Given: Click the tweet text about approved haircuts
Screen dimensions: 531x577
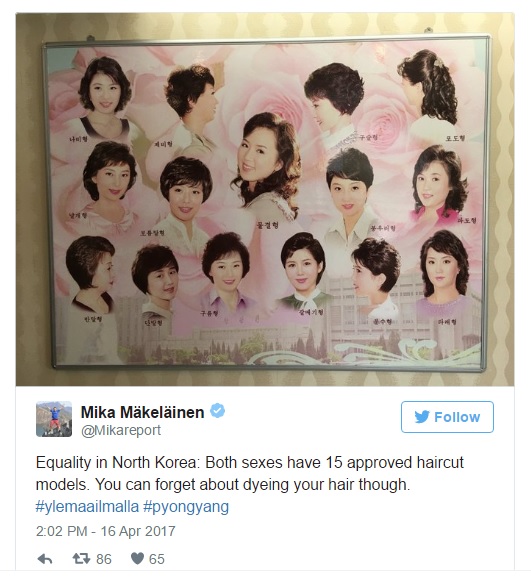Looking at the screenshot, I should point(249,474).
